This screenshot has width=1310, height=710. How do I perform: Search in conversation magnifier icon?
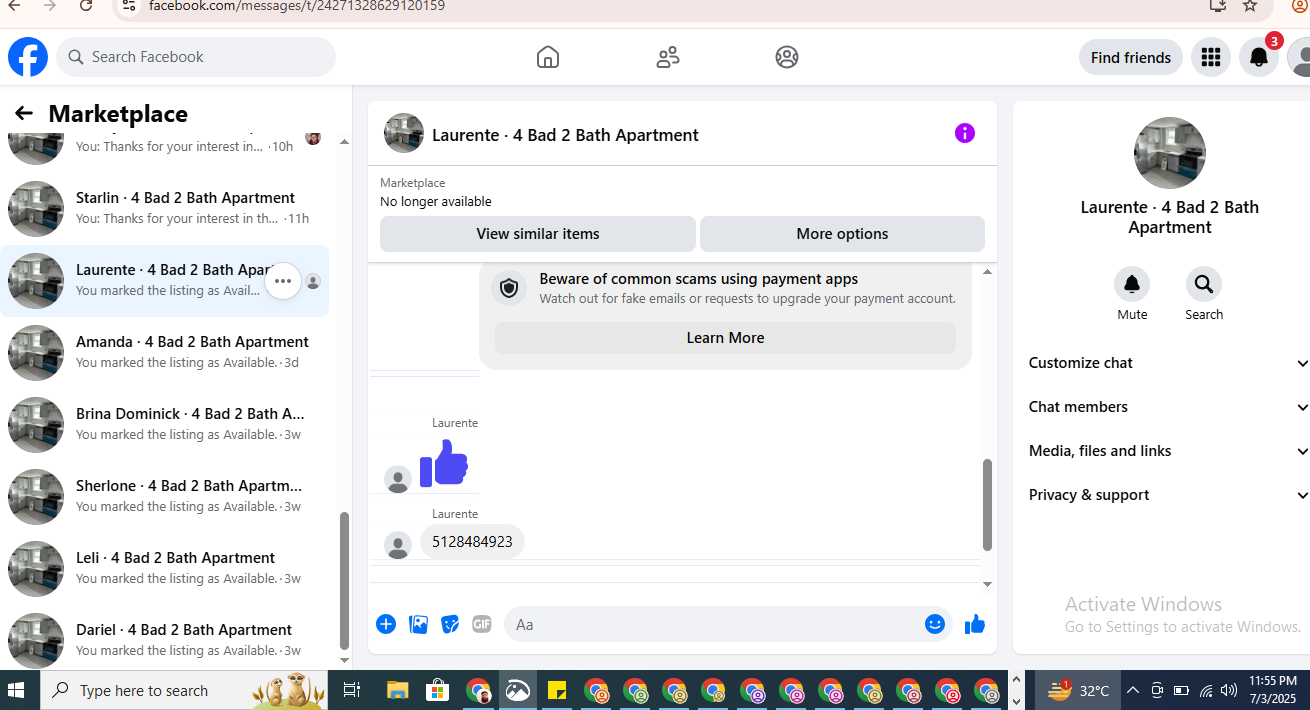[1204, 284]
